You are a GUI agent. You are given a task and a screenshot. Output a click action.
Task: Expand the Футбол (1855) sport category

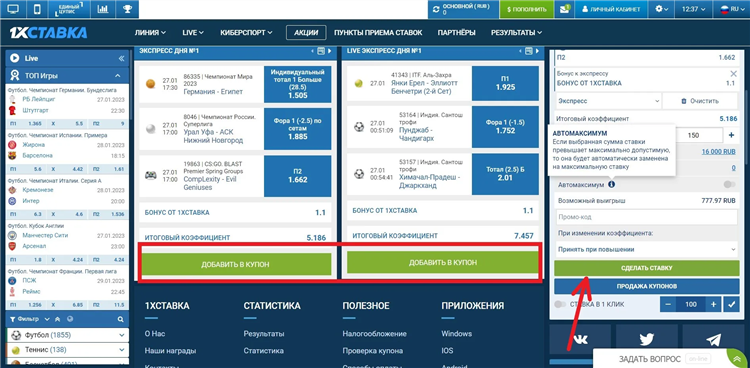click(x=67, y=335)
